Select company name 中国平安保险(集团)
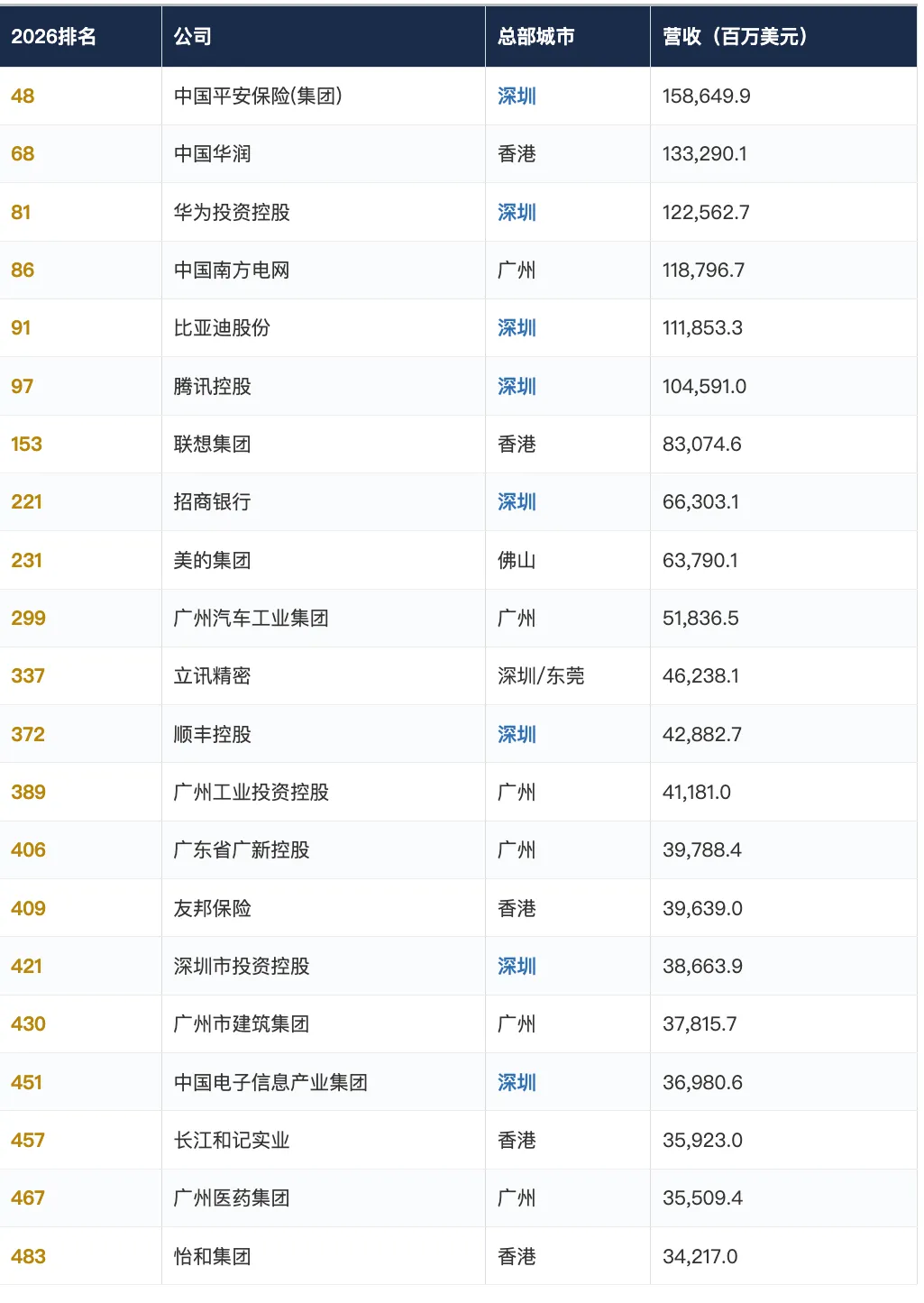 (x=258, y=96)
